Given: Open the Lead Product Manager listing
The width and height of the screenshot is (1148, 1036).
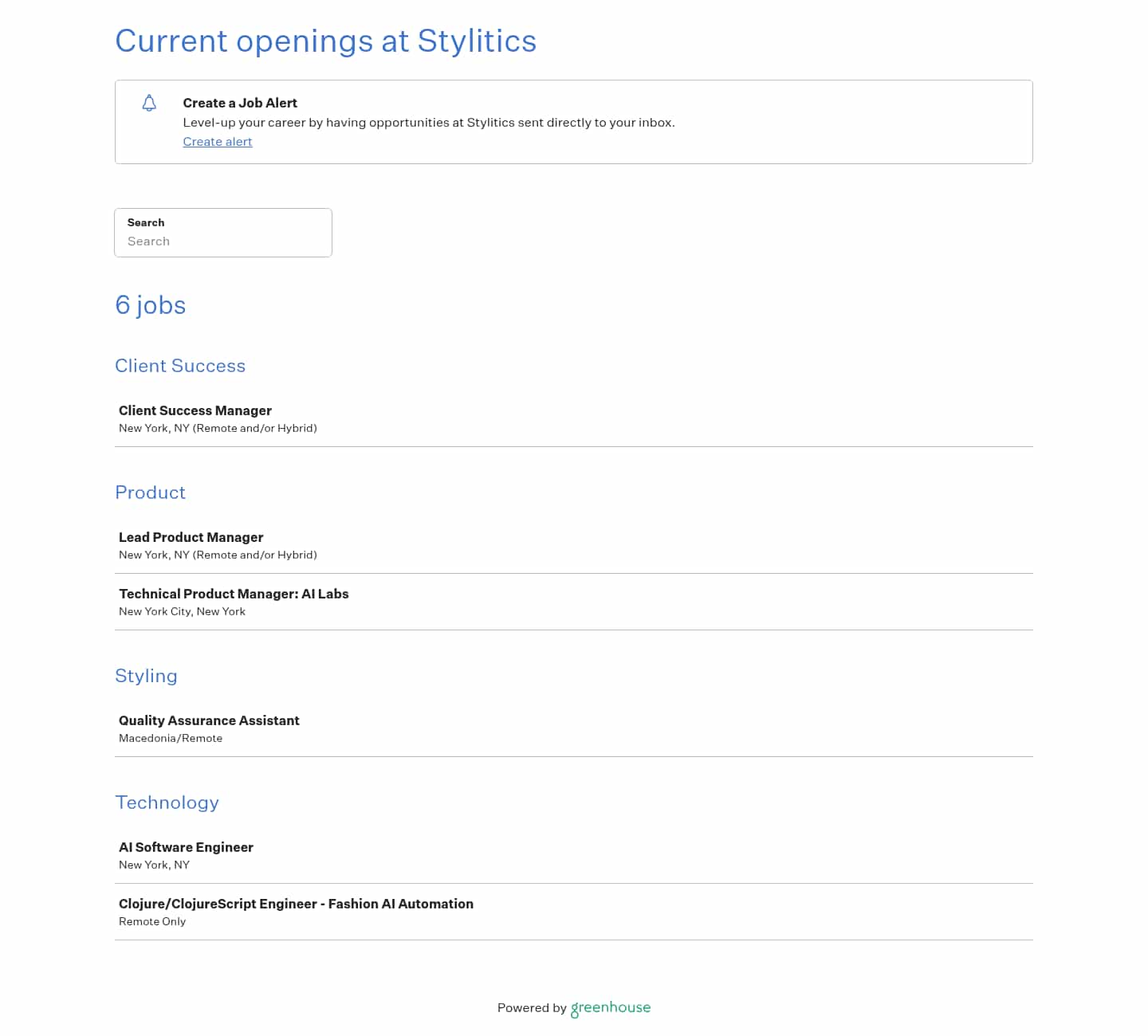Looking at the screenshot, I should point(191,537).
